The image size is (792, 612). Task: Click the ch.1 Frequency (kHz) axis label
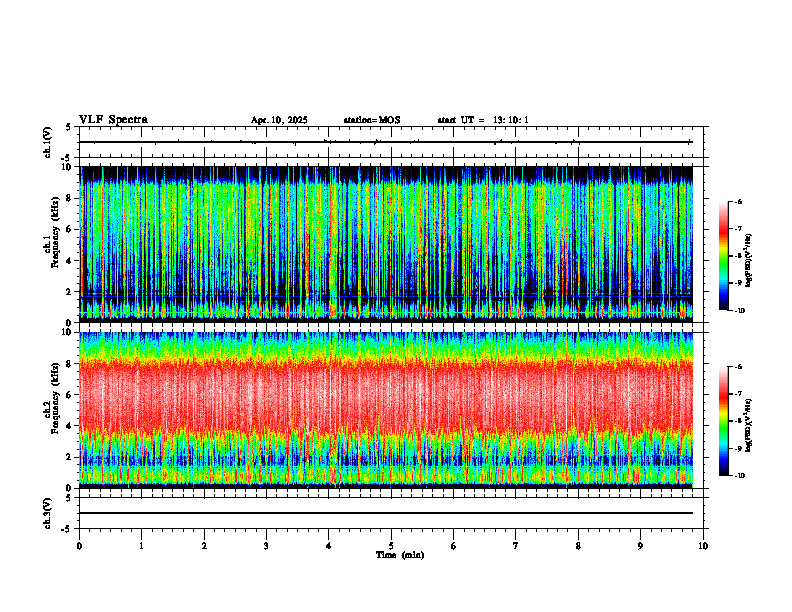click(x=52, y=232)
